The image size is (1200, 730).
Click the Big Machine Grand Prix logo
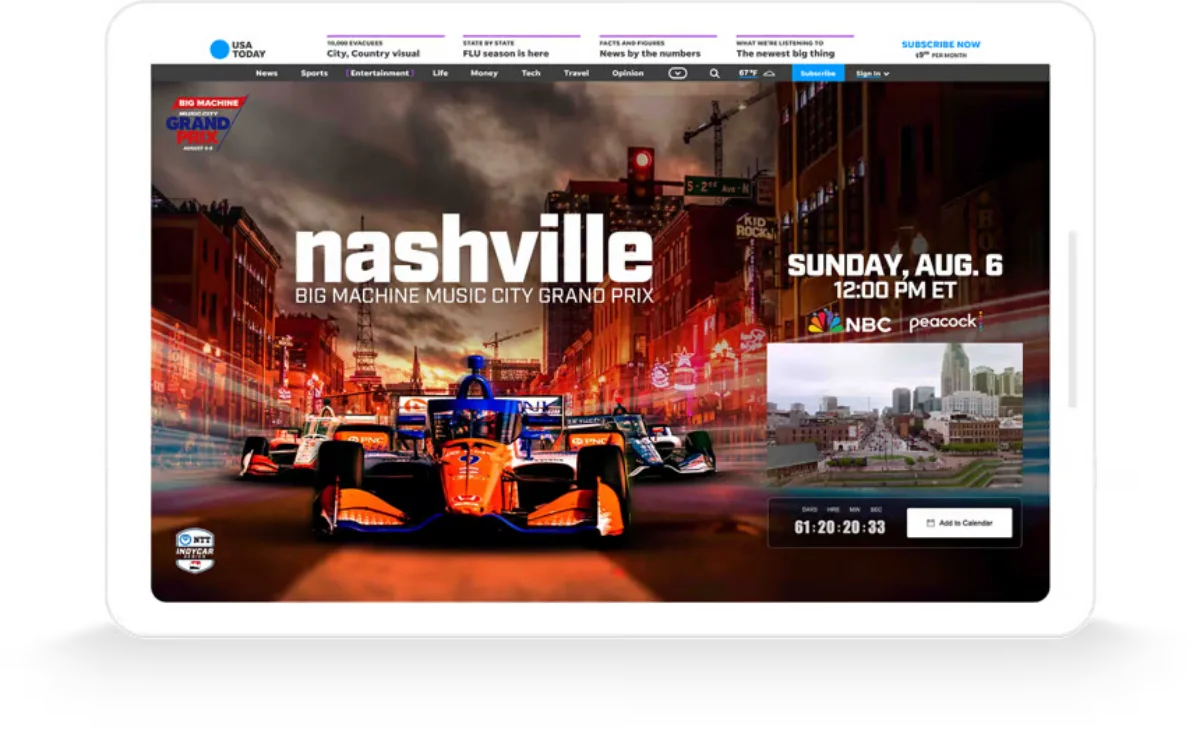coord(205,123)
